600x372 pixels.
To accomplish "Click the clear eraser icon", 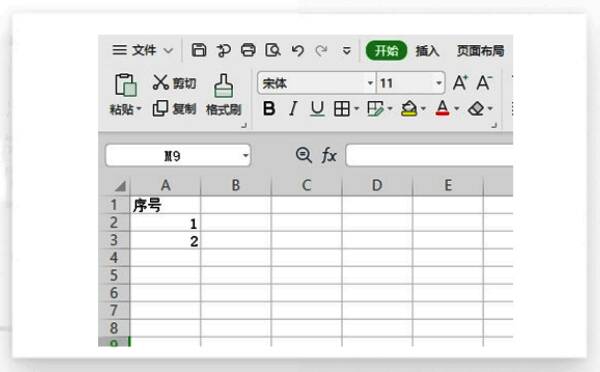I will coord(476,109).
